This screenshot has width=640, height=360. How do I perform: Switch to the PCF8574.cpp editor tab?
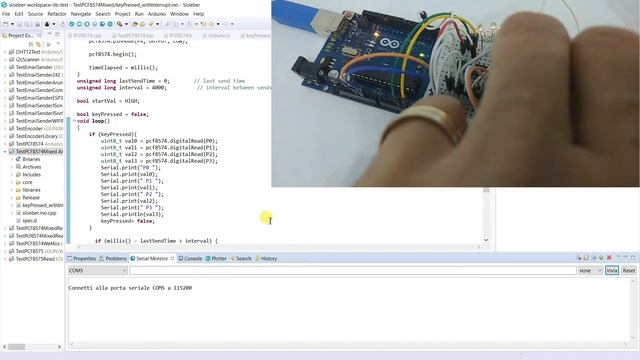click(x=84, y=36)
